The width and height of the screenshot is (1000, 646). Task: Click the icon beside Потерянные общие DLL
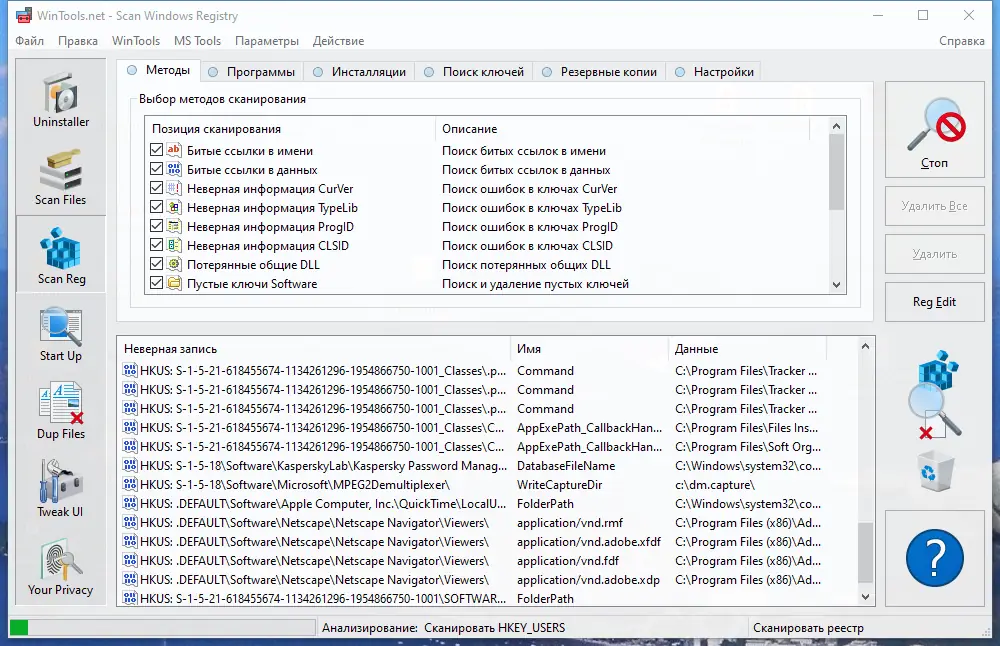(x=173, y=264)
